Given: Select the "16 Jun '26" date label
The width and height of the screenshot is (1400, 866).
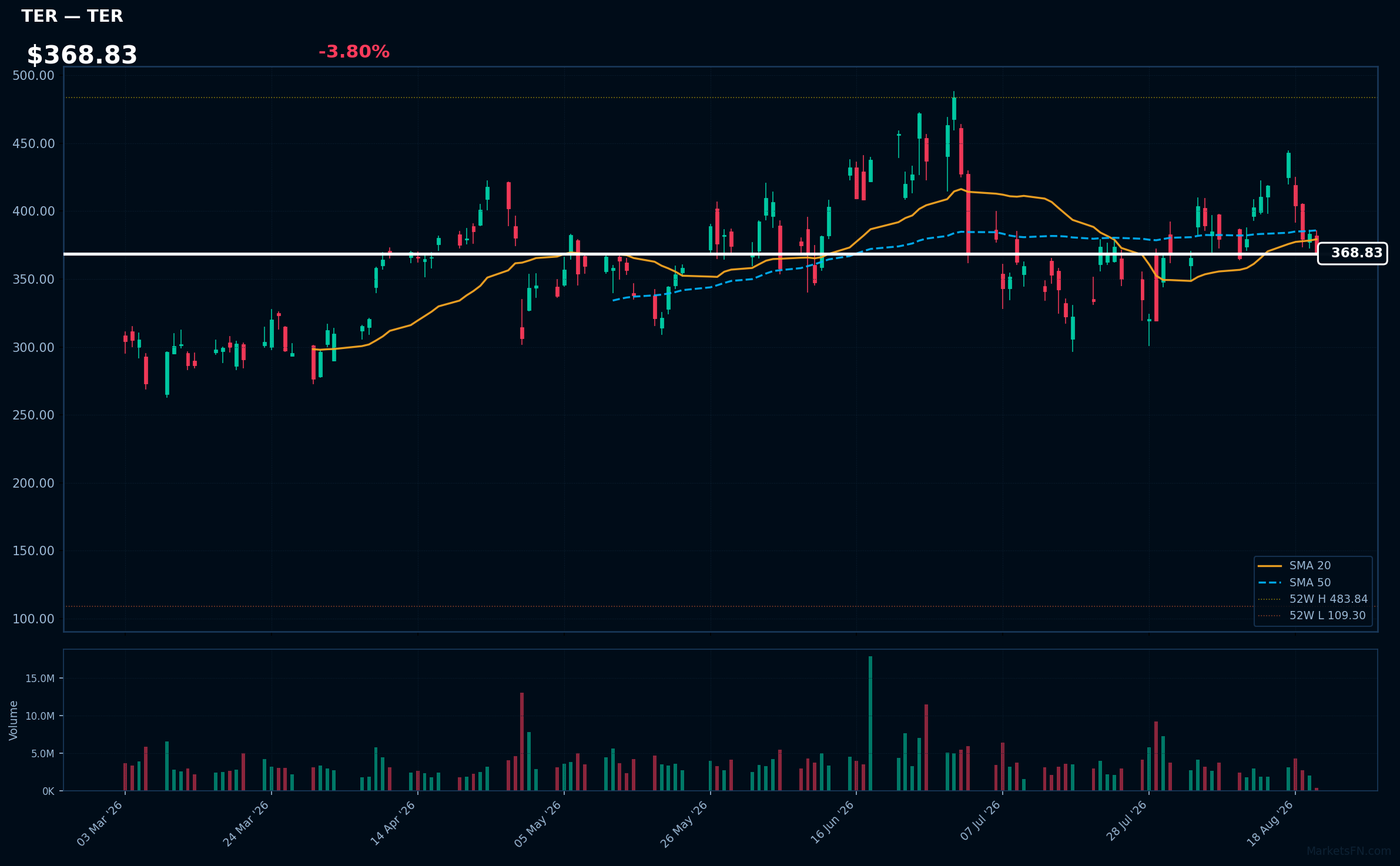Looking at the screenshot, I should point(832,823).
